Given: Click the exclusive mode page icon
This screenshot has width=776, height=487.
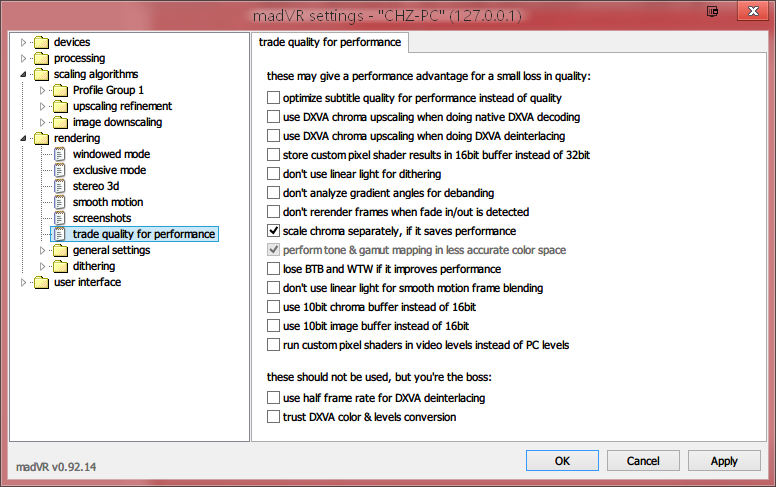Looking at the screenshot, I should pos(60,170).
